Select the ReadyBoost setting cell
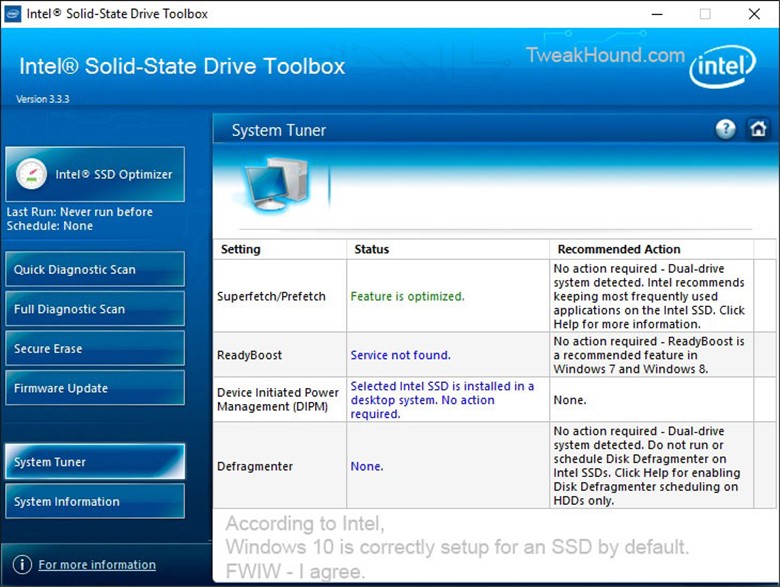 coord(280,355)
